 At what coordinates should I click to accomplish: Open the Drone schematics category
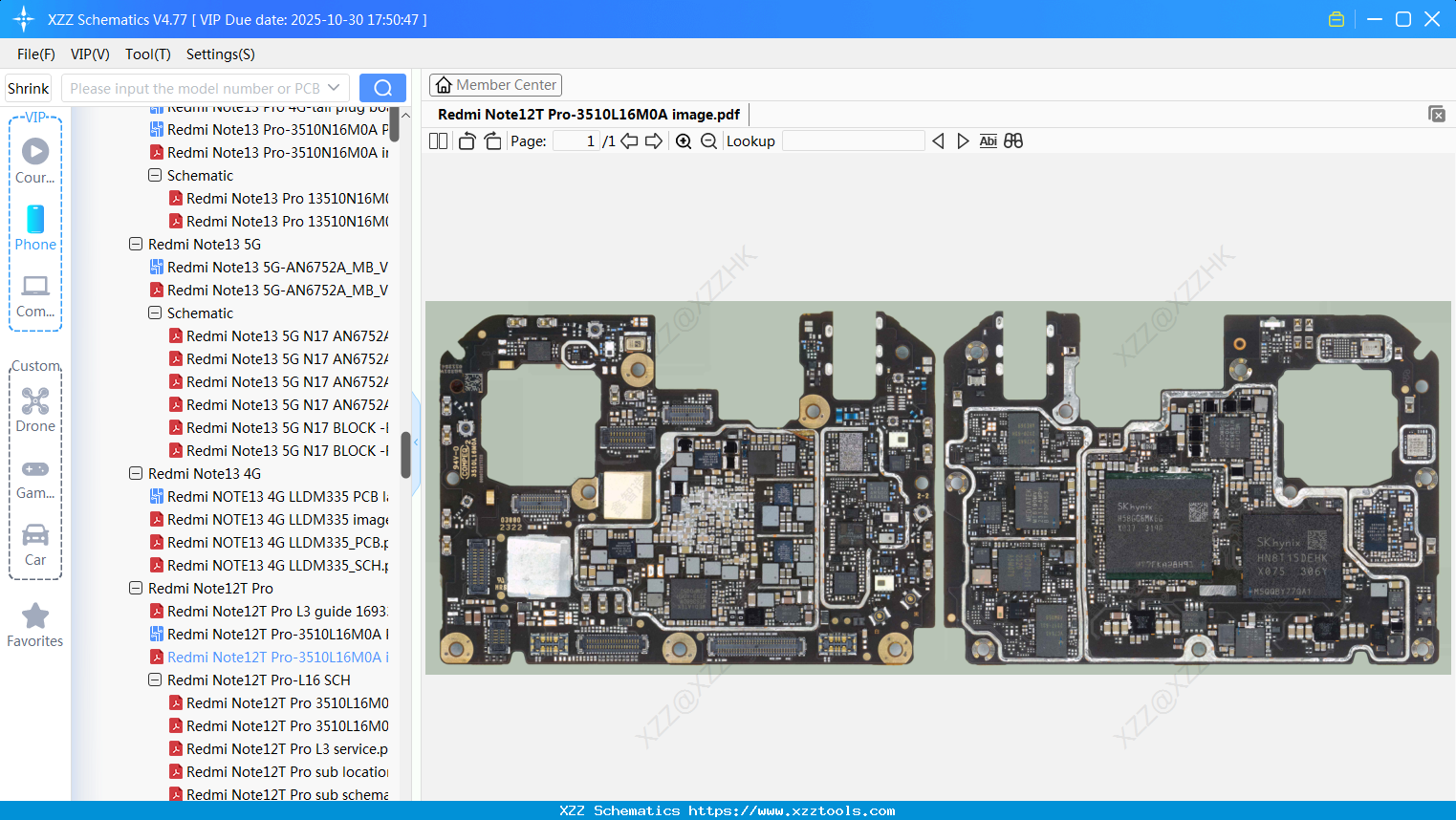tap(35, 409)
